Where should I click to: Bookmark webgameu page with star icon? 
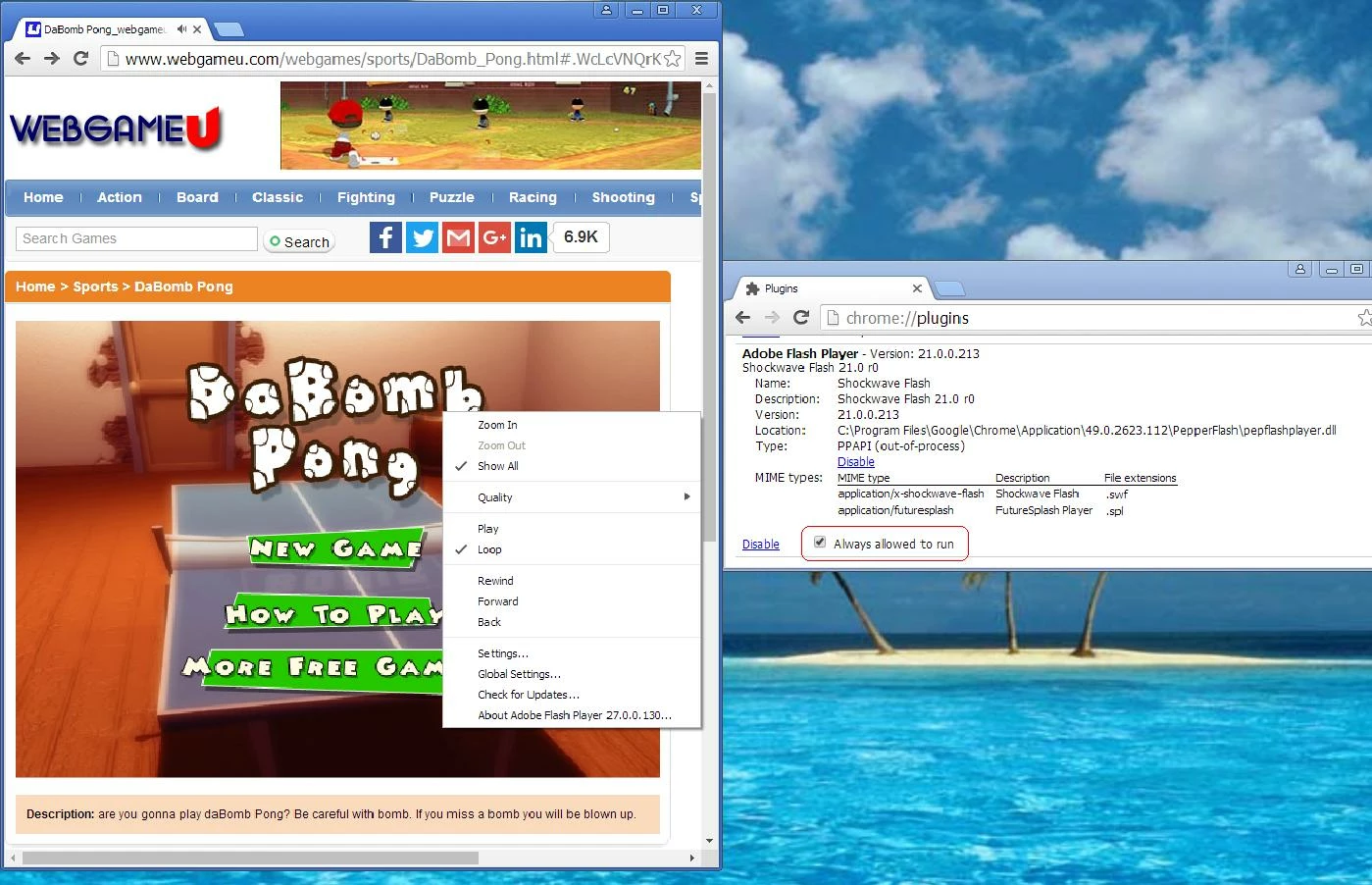pos(672,59)
